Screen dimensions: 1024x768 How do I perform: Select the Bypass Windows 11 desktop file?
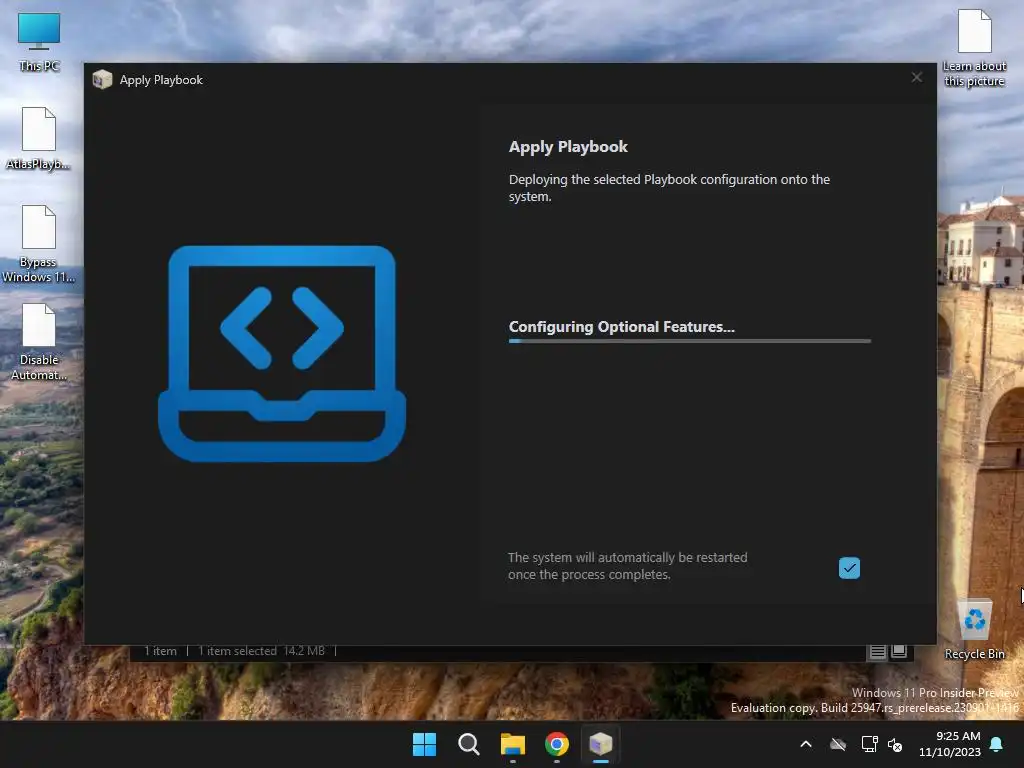pyautogui.click(x=39, y=244)
